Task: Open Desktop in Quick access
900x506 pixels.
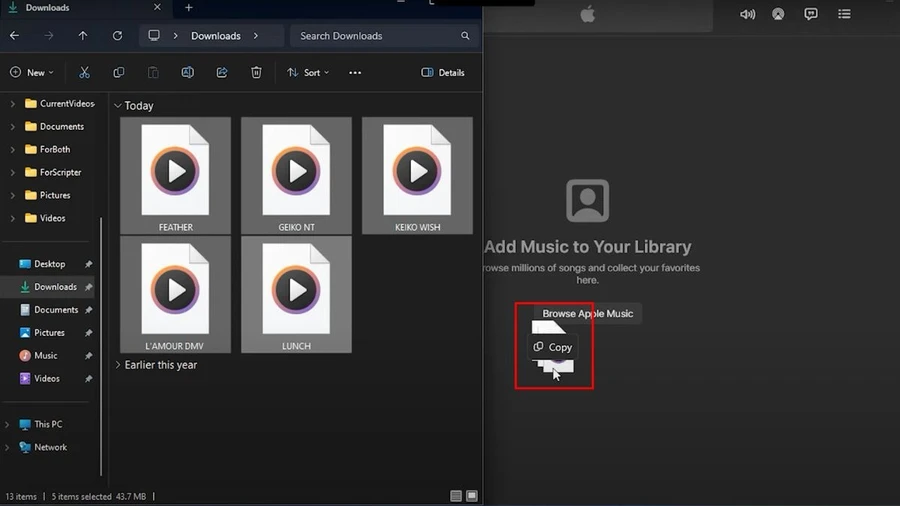Action: tap(49, 264)
